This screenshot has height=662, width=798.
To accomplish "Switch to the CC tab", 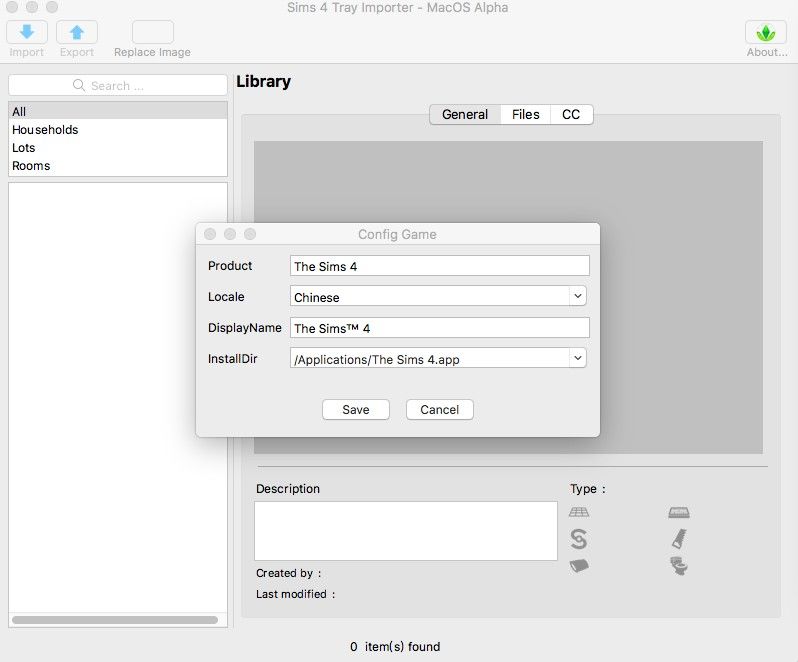I will click(x=571, y=114).
